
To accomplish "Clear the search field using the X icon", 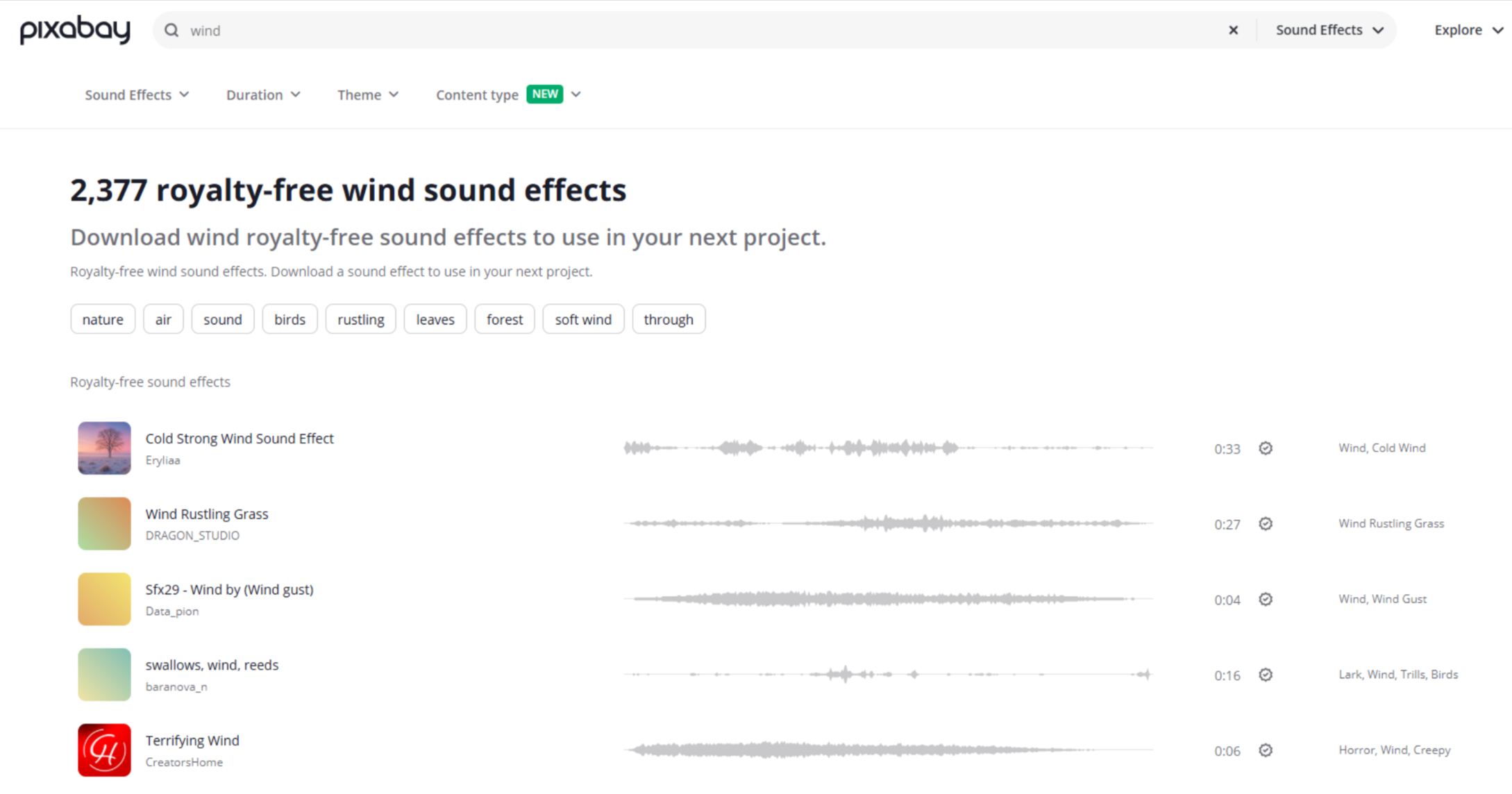I will pyautogui.click(x=1234, y=30).
